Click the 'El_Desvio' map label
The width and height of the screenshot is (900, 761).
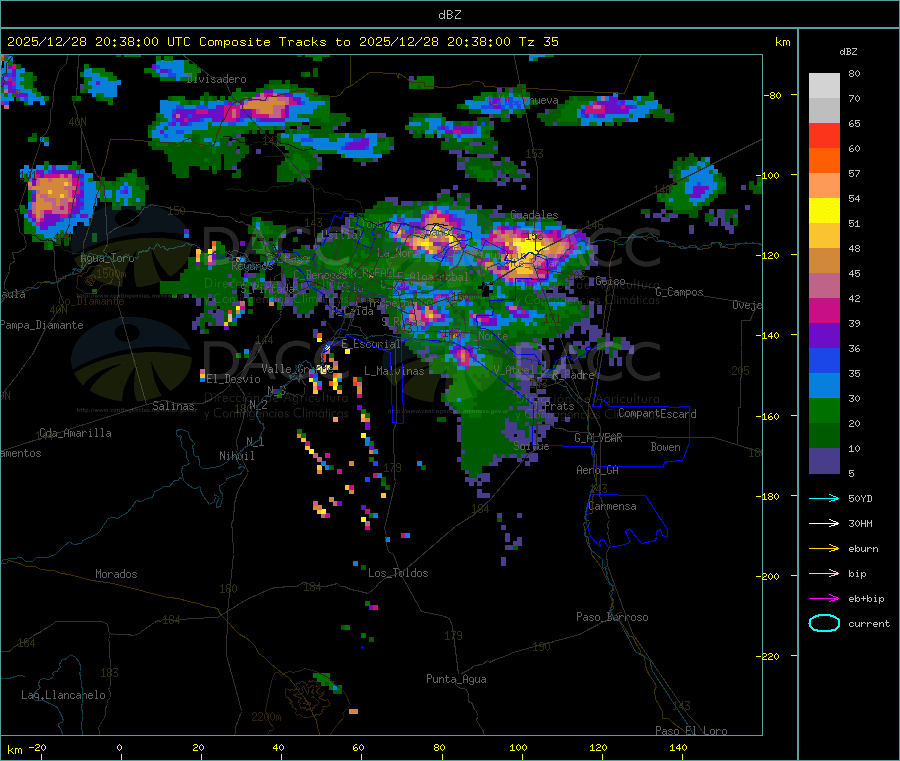point(234,379)
